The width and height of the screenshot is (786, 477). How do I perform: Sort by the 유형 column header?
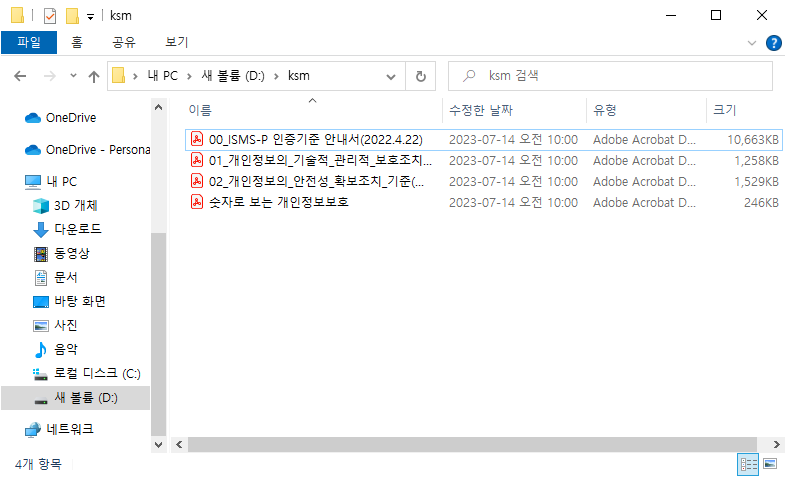coord(646,110)
